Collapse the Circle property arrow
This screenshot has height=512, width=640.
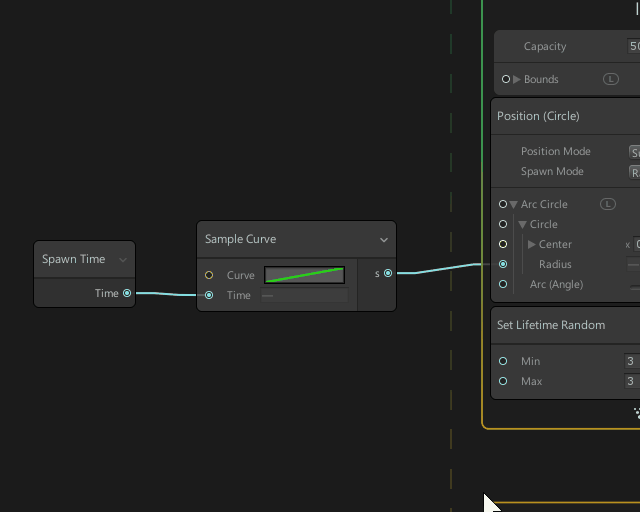pyautogui.click(x=522, y=225)
